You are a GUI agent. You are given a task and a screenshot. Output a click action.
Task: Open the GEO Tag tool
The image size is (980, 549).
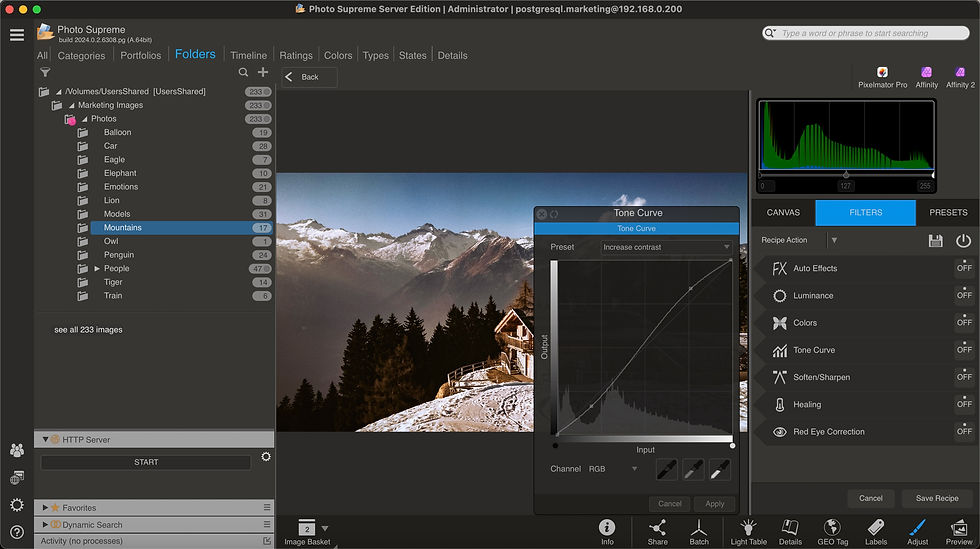[832, 531]
